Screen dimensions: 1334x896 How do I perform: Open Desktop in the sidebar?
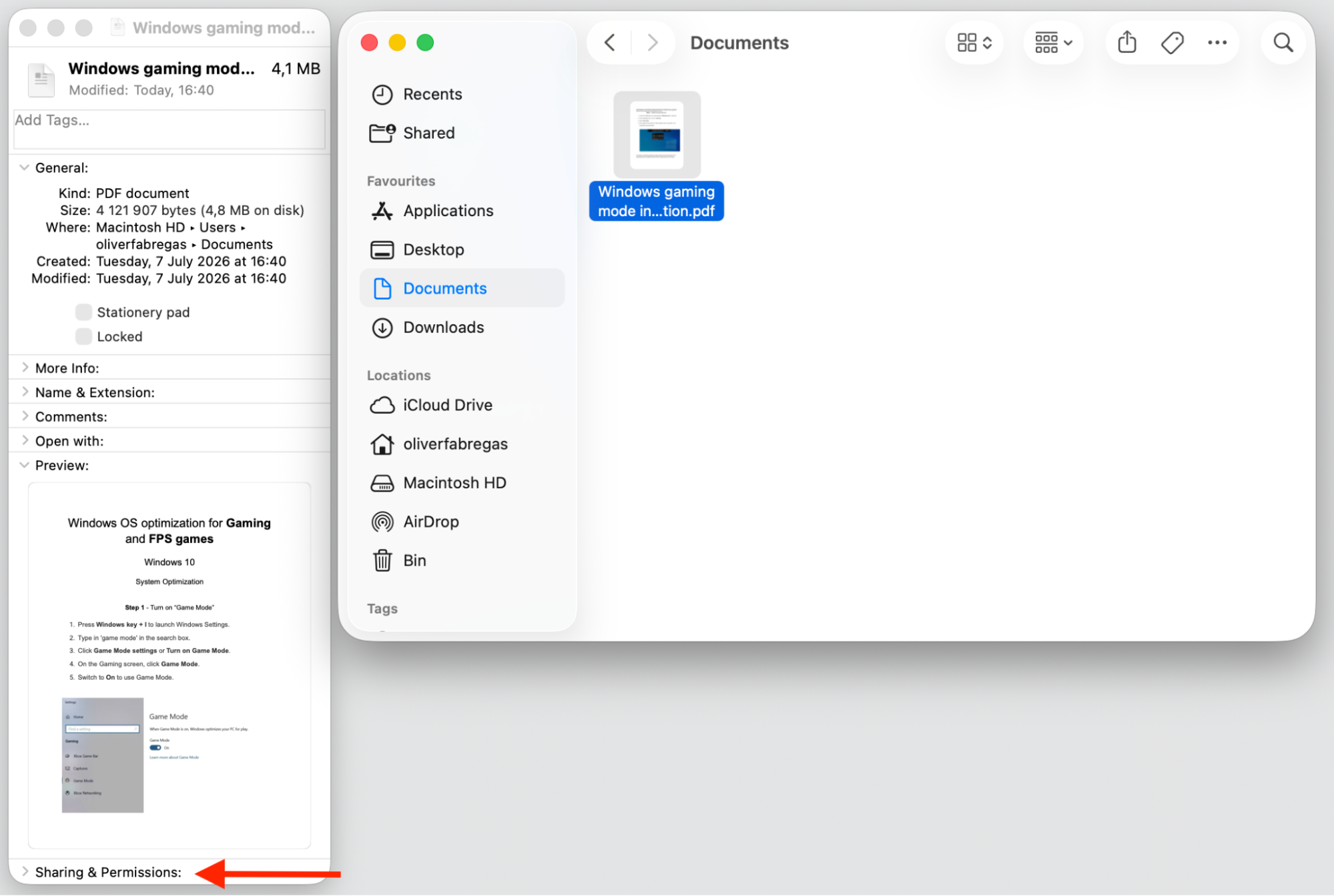(x=462, y=250)
